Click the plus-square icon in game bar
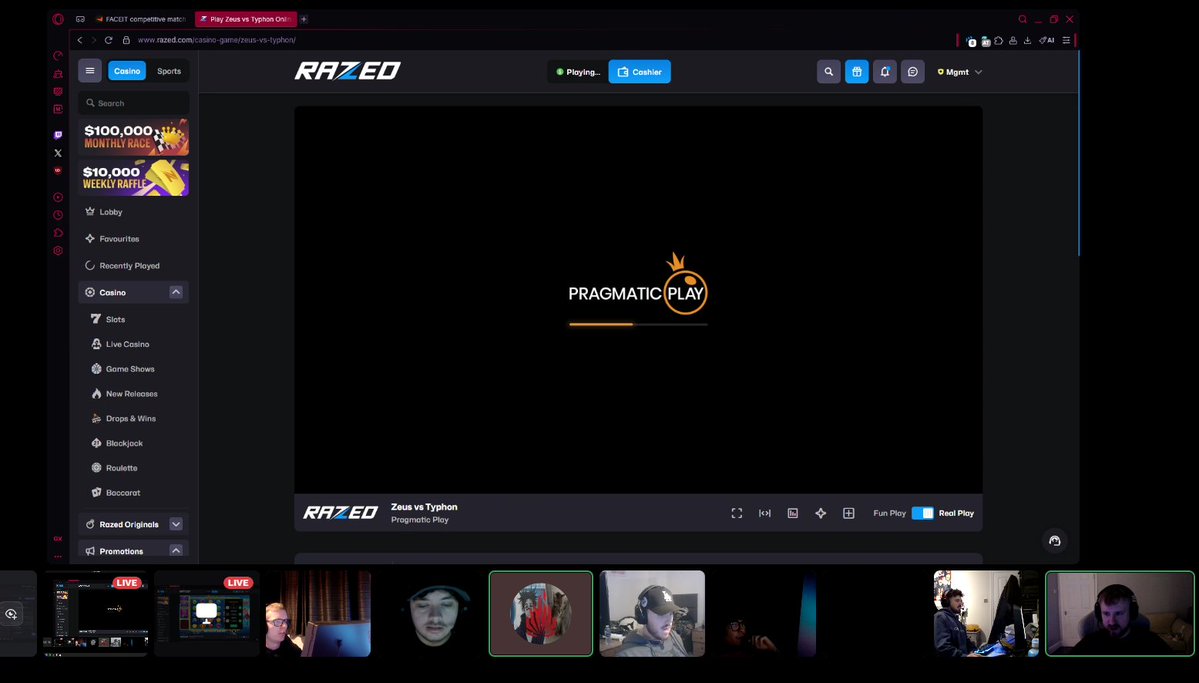This screenshot has height=683, width=1199. [x=849, y=513]
